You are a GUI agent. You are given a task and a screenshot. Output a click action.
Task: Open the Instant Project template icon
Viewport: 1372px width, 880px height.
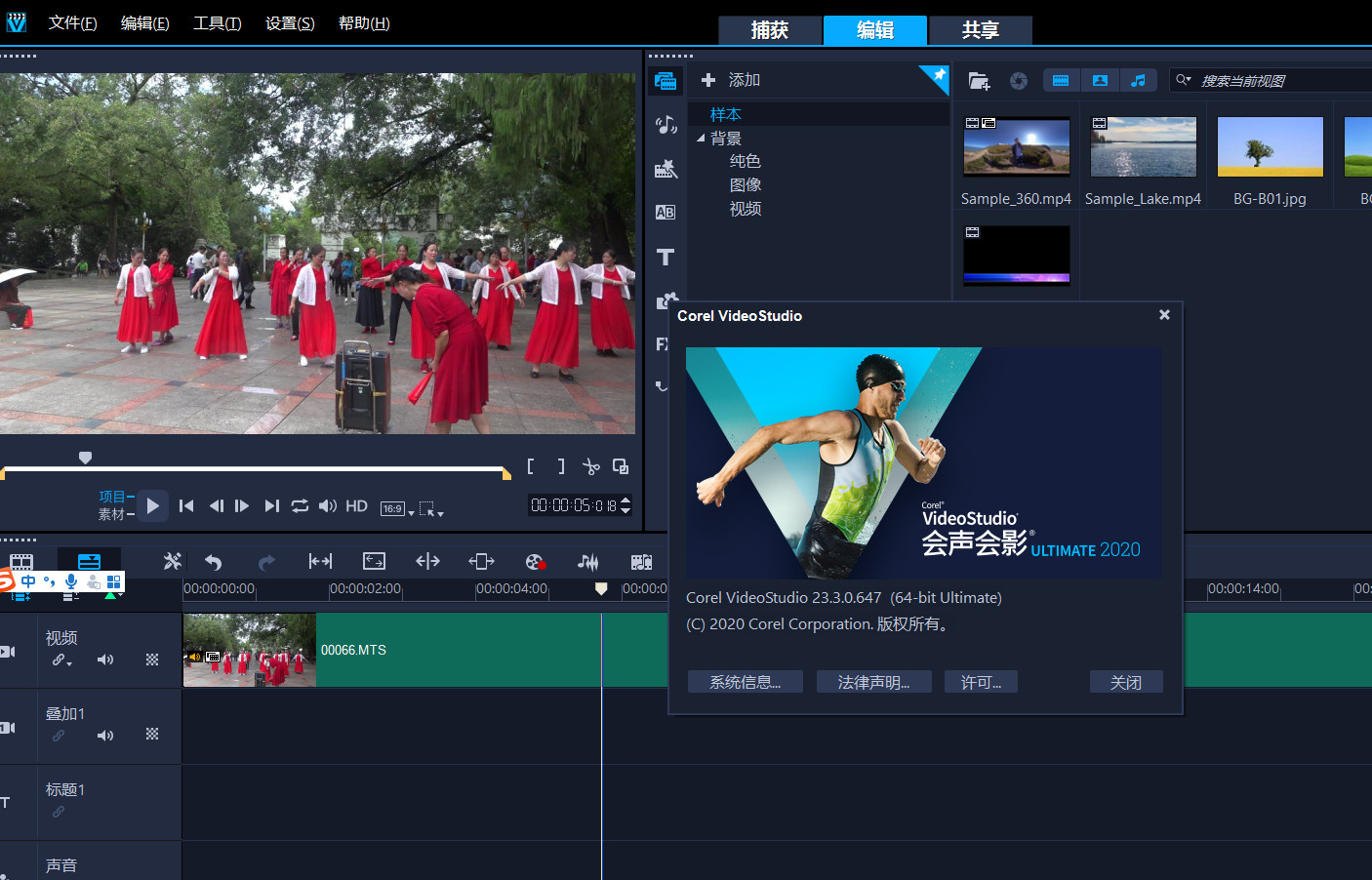[666, 169]
